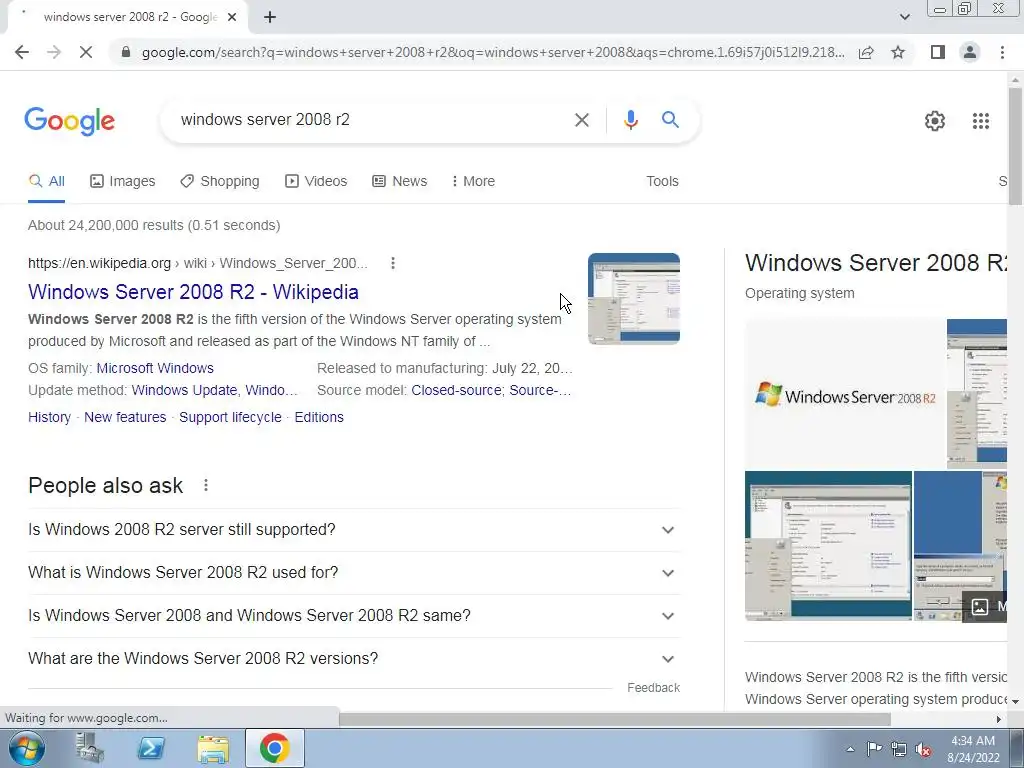Follow the Microsoft Windows OS family link
The height and width of the screenshot is (768, 1024).
[x=155, y=368]
